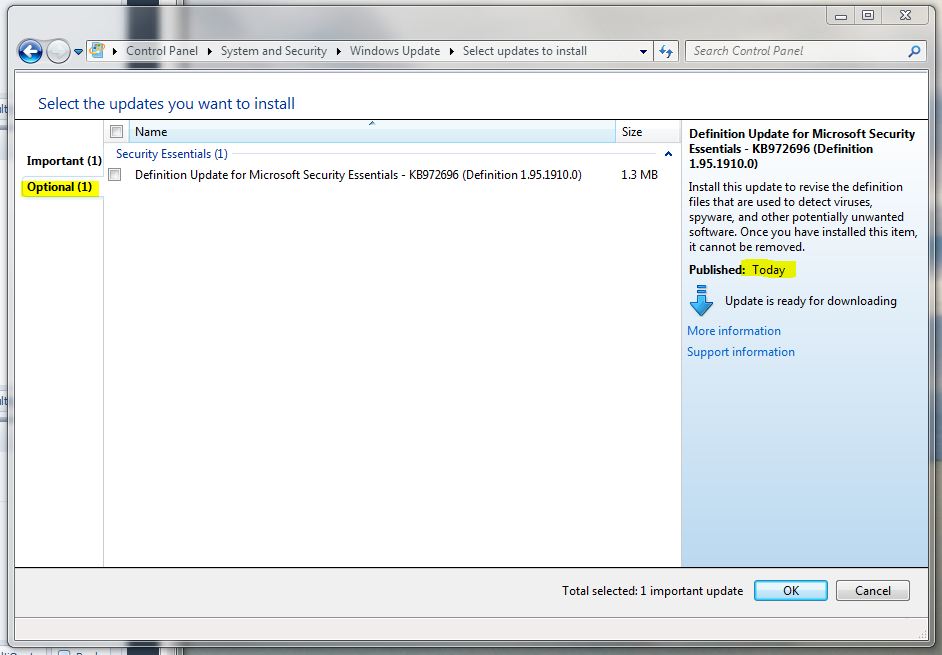Click the 1.3 MB size value
942x655 pixels.
[639, 175]
